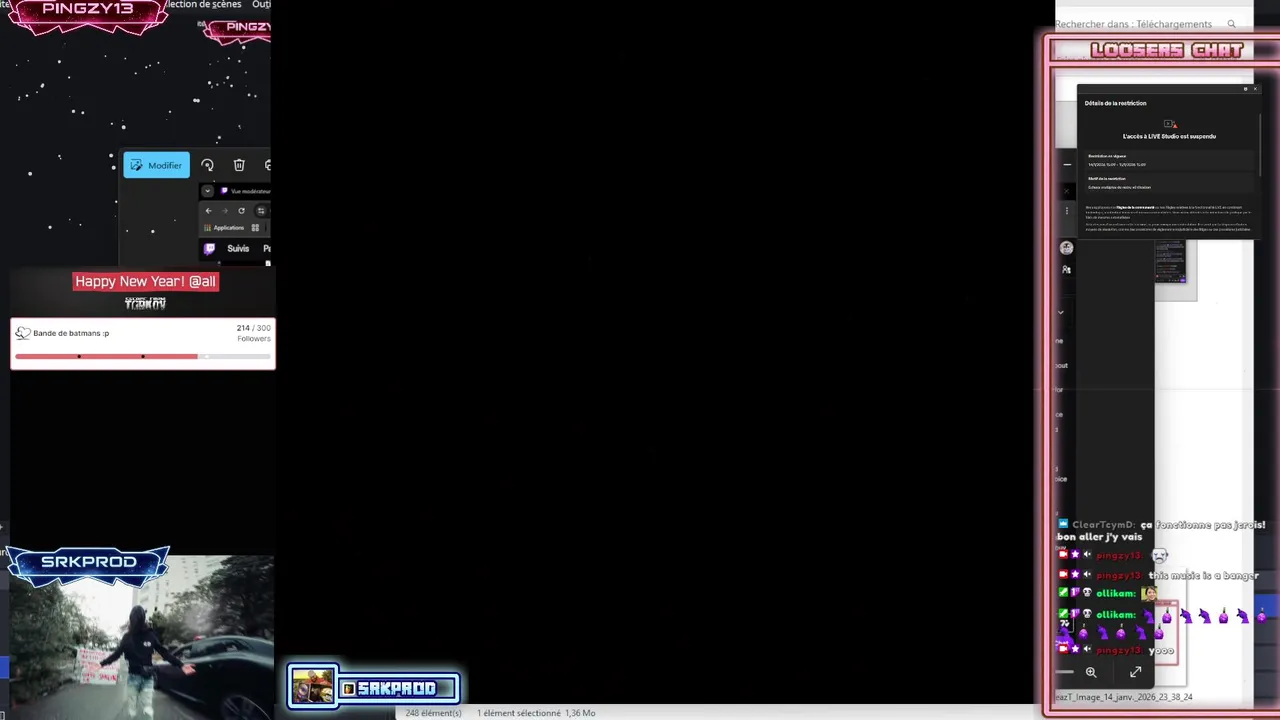Click the browser site settings icon
This screenshot has width=1280, height=720.
tap(261, 211)
